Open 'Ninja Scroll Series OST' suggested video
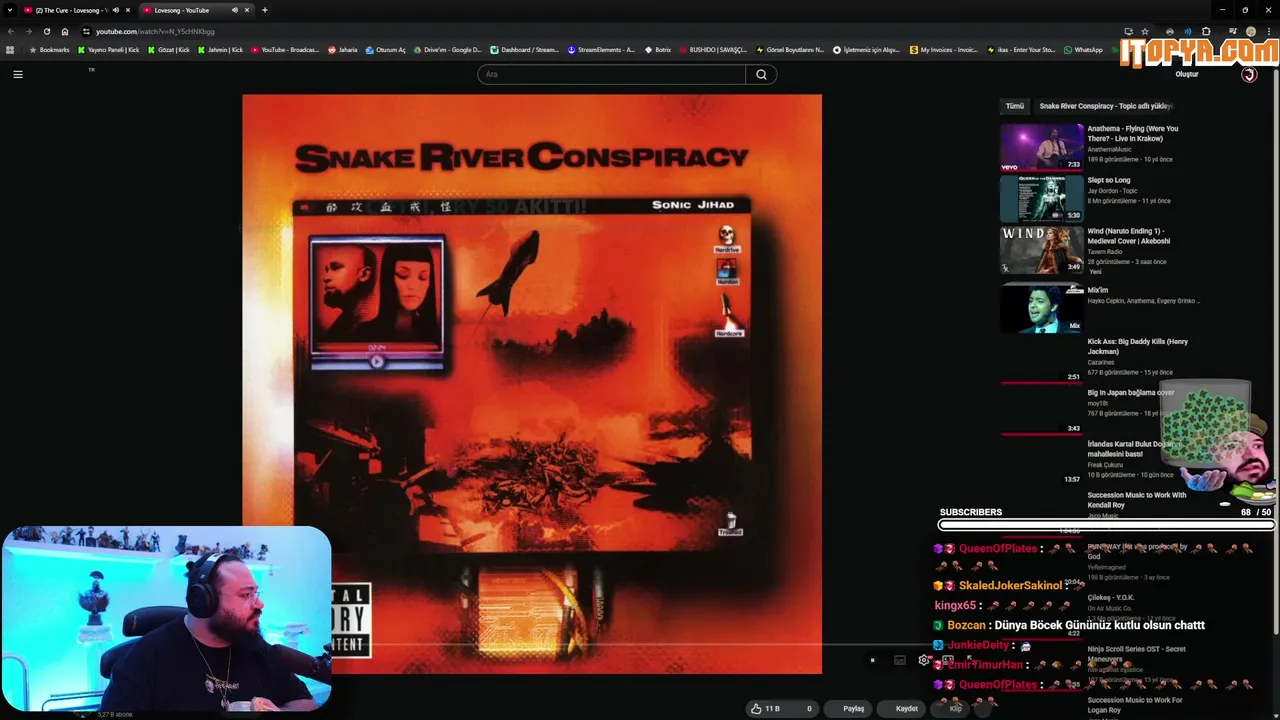 click(1136, 653)
